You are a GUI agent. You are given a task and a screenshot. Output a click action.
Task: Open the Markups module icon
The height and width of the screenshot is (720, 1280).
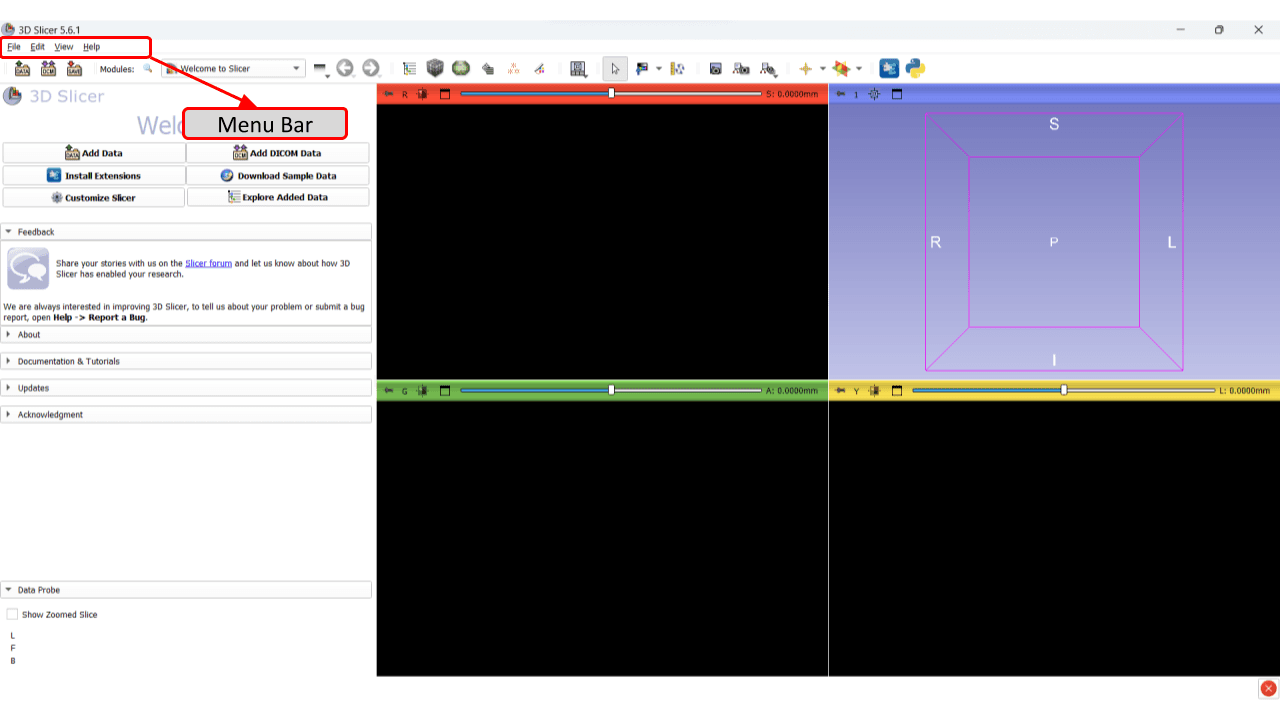click(x=513, y=68)
